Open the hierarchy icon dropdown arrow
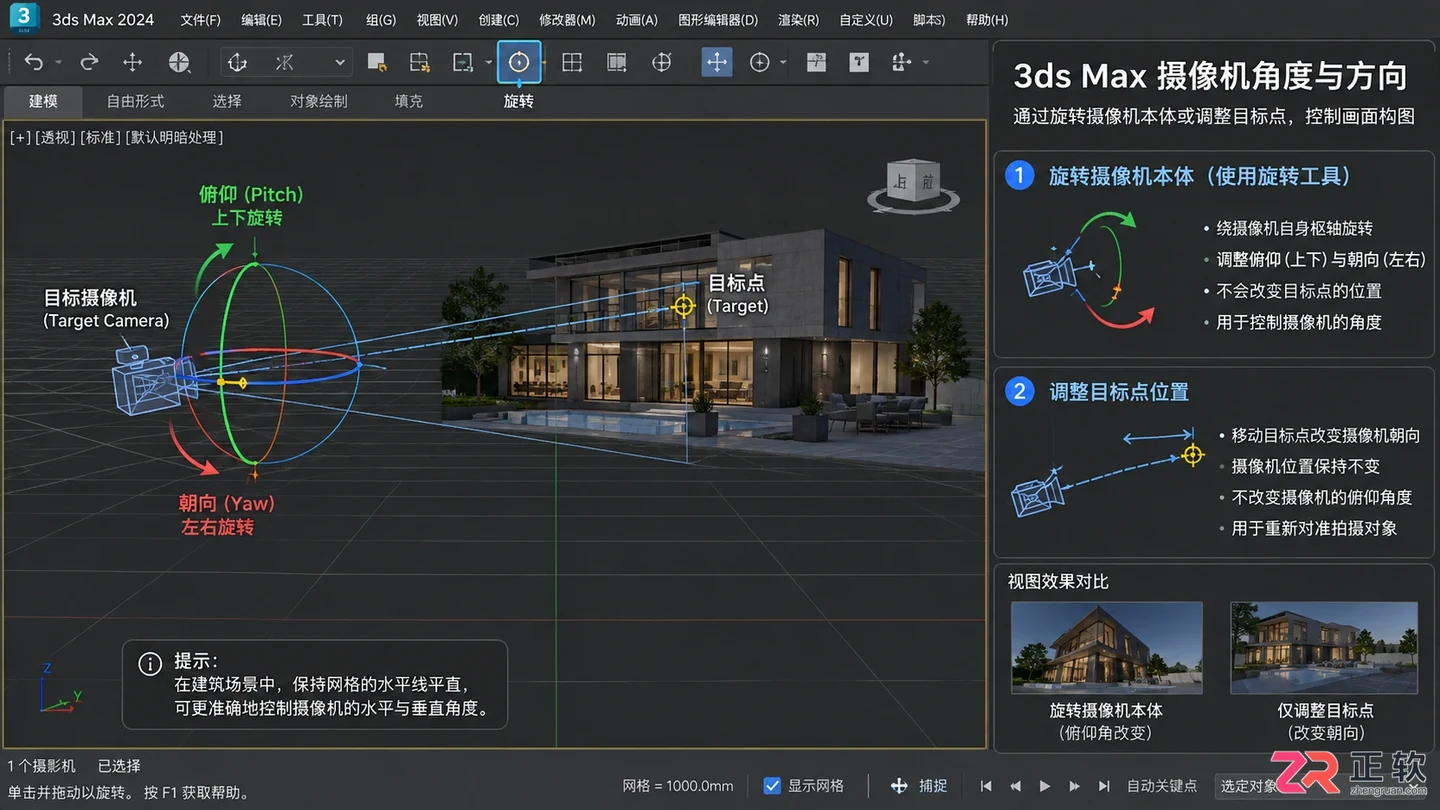This screenshot has width=1440, height=810. [926, 63]
